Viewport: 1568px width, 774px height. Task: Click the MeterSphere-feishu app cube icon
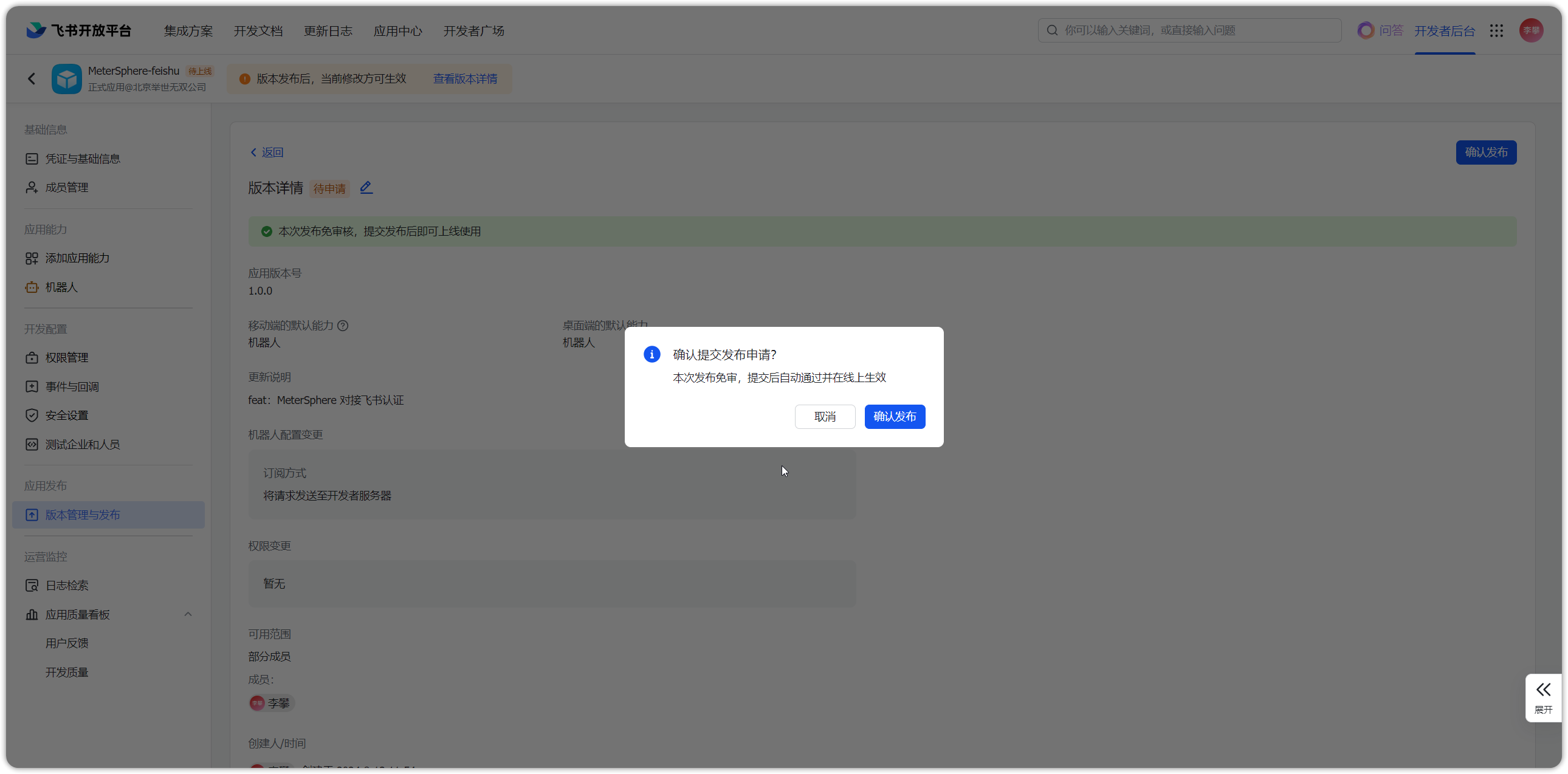pos(66,78)
